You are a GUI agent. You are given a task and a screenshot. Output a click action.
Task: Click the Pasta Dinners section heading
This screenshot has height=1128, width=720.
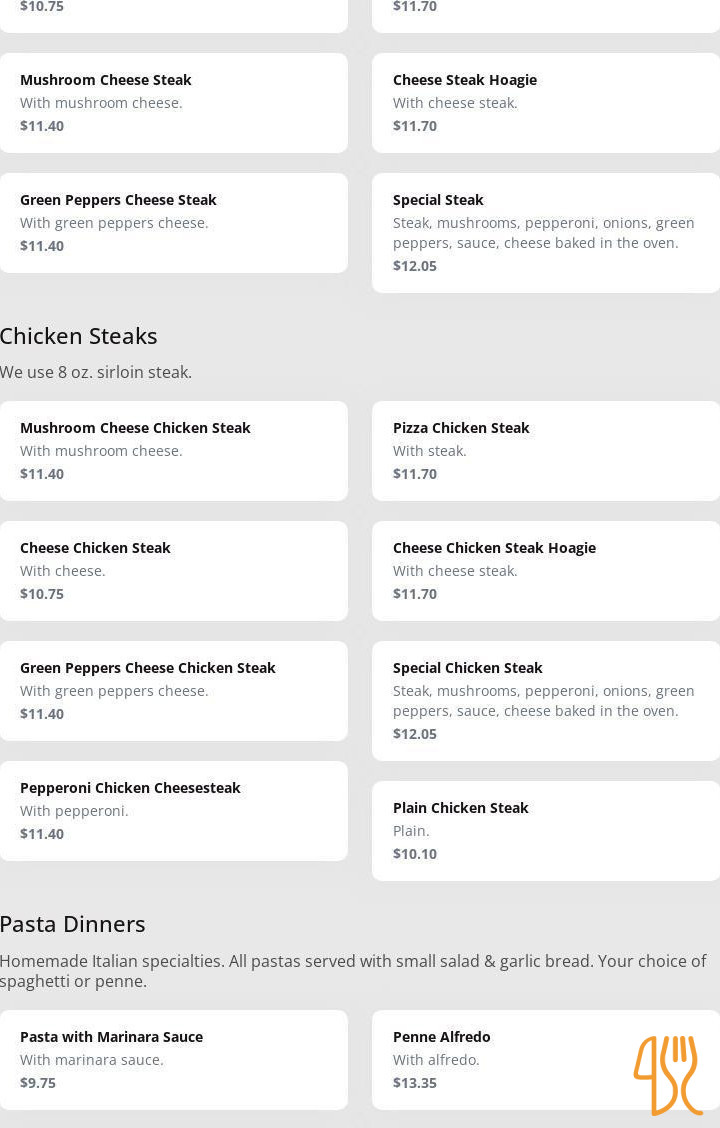coord(73,924)
